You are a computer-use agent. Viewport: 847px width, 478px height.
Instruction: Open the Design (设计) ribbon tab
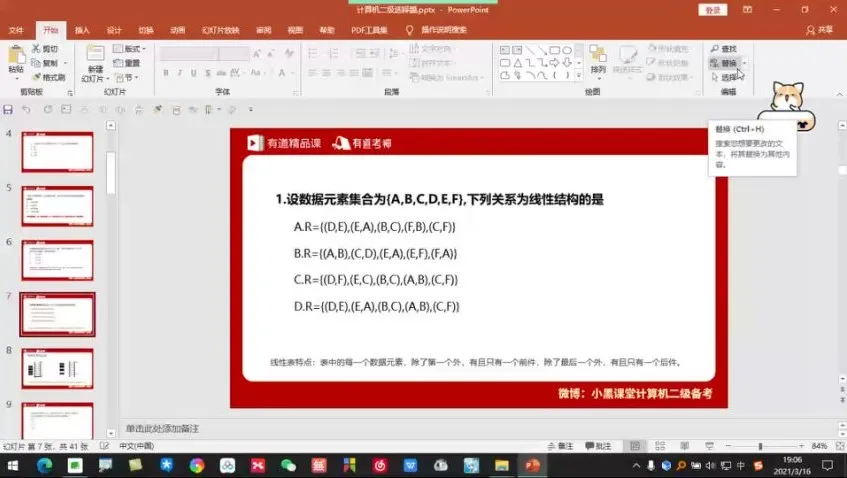[114, 30]
